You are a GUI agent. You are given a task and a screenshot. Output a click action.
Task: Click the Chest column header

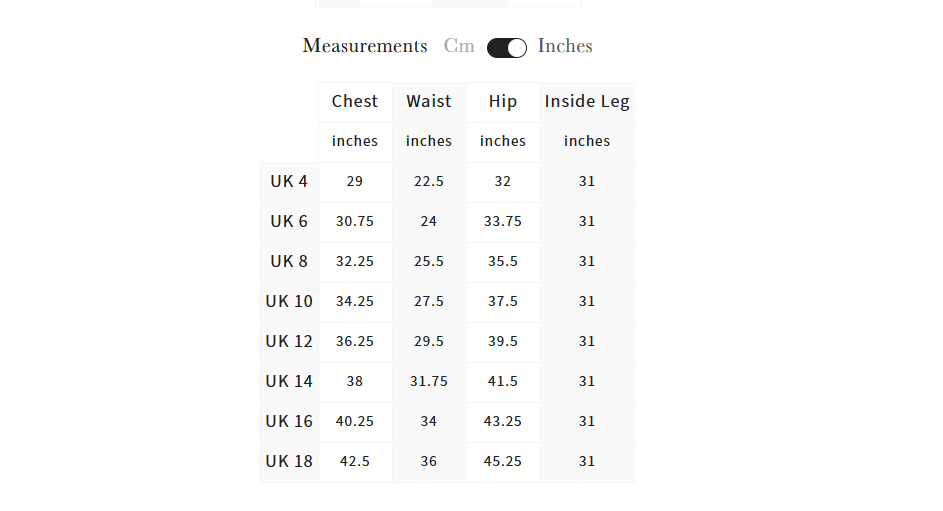(x=355, y=101)
